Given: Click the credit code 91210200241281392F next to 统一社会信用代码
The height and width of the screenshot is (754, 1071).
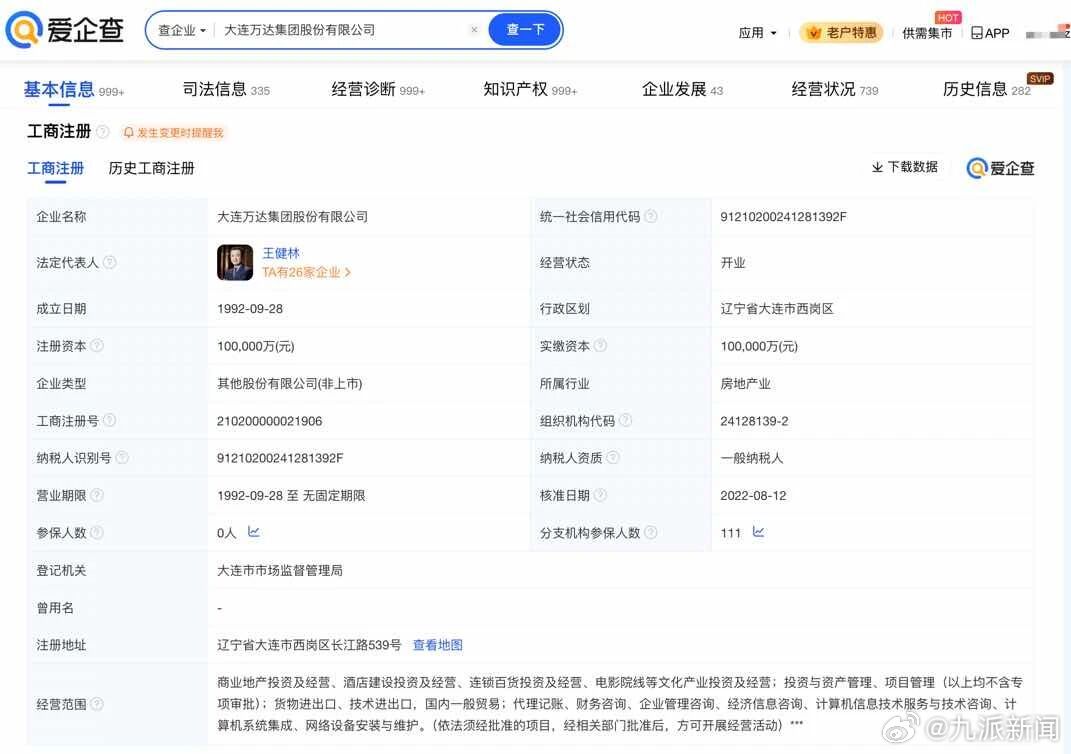Looking at the screenshot, I should pyautogui.click(x=783, y=217).
